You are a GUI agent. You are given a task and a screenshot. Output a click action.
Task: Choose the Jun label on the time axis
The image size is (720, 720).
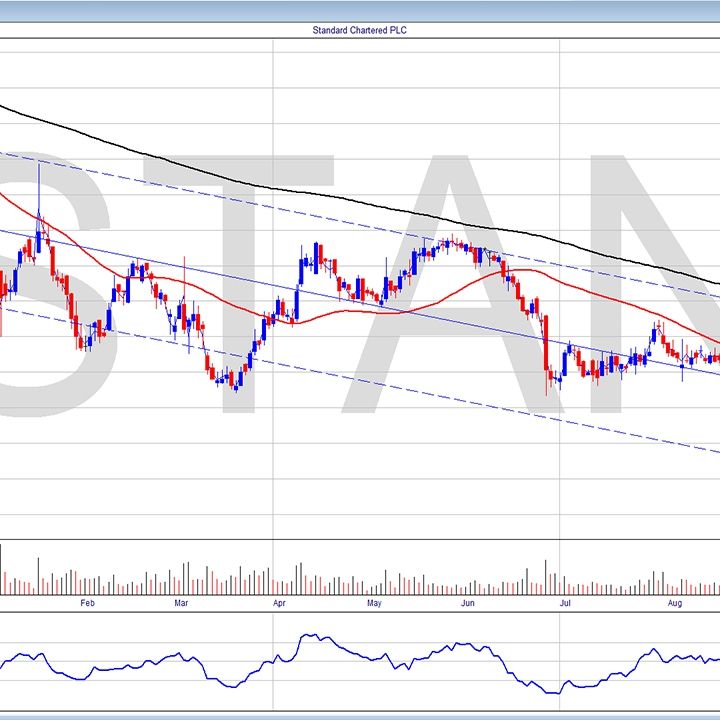coord(469,603)
